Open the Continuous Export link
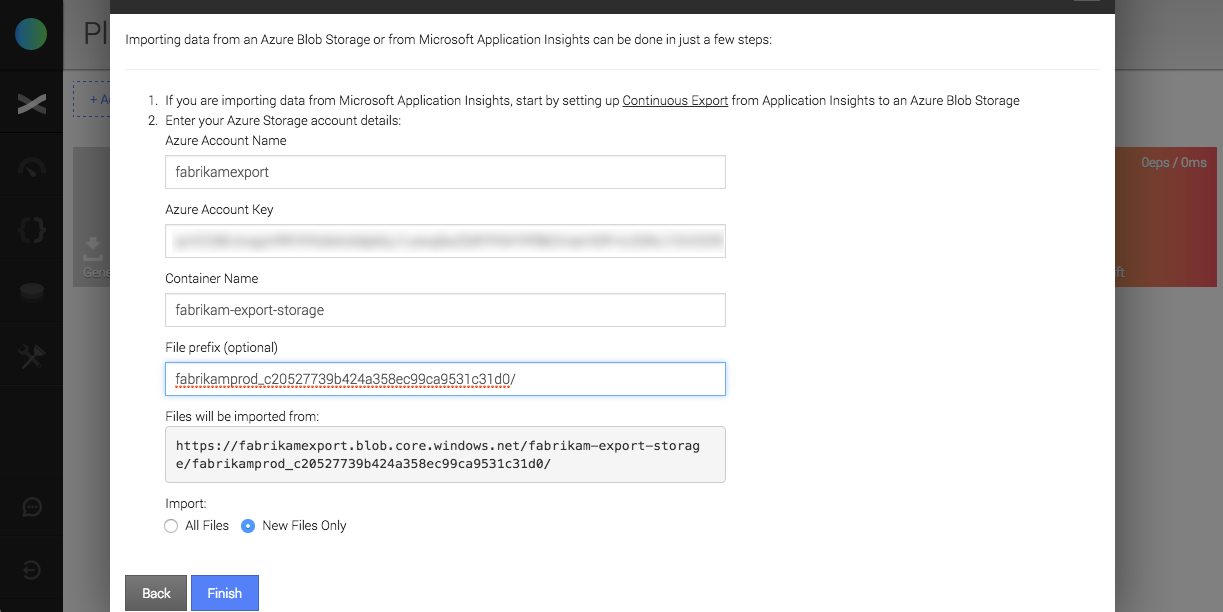 coord(675,101)
